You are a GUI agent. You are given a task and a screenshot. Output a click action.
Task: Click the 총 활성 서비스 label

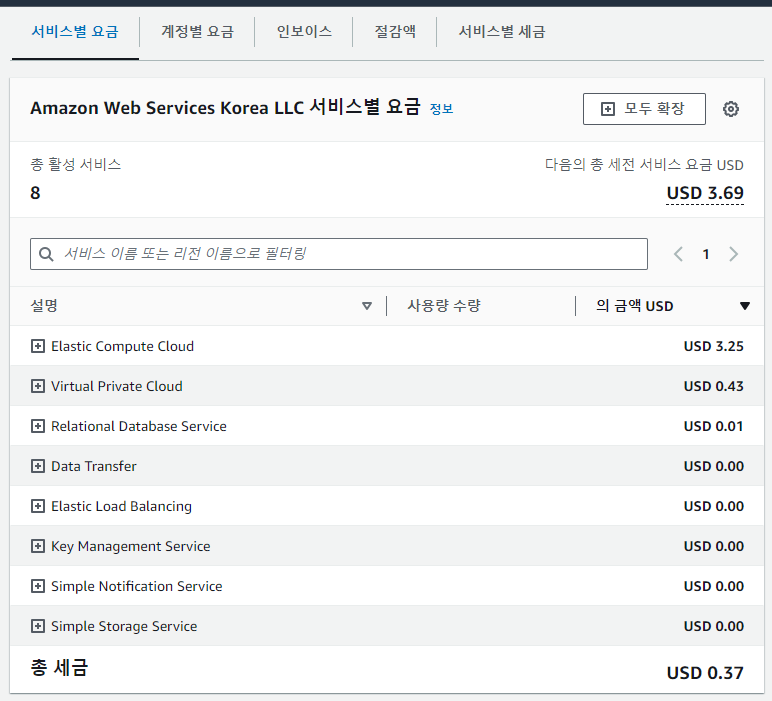point(76,164)
